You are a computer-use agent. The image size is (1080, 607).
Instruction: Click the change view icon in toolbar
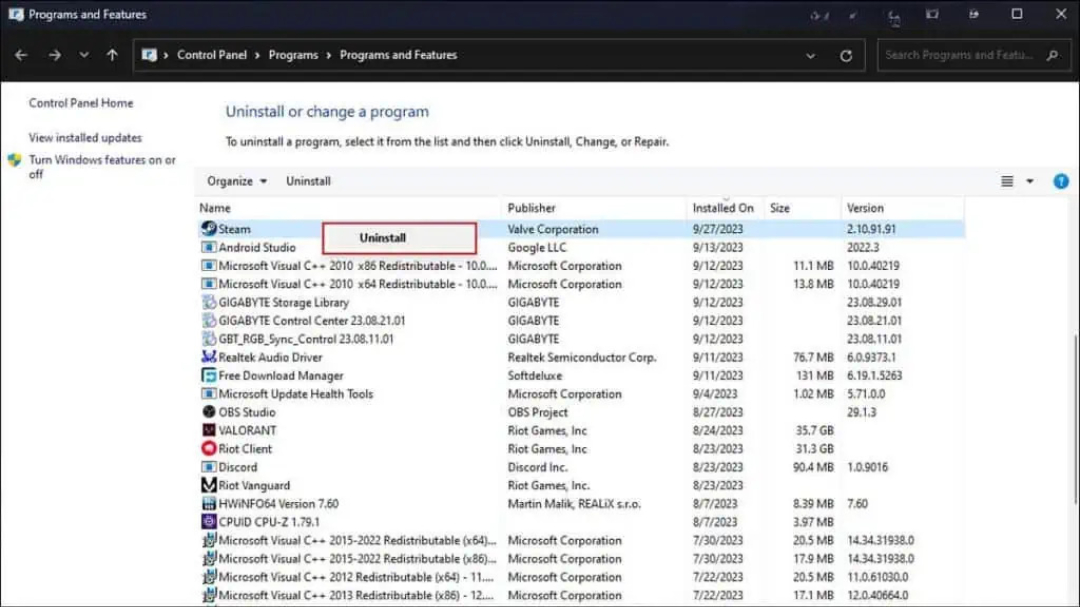[1007, 181]
